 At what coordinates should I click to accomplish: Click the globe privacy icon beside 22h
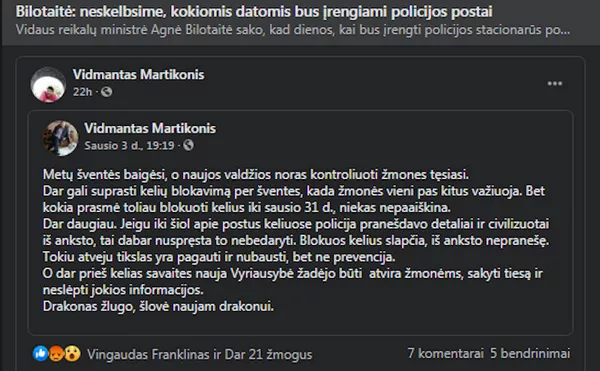(x=106, y=92)
